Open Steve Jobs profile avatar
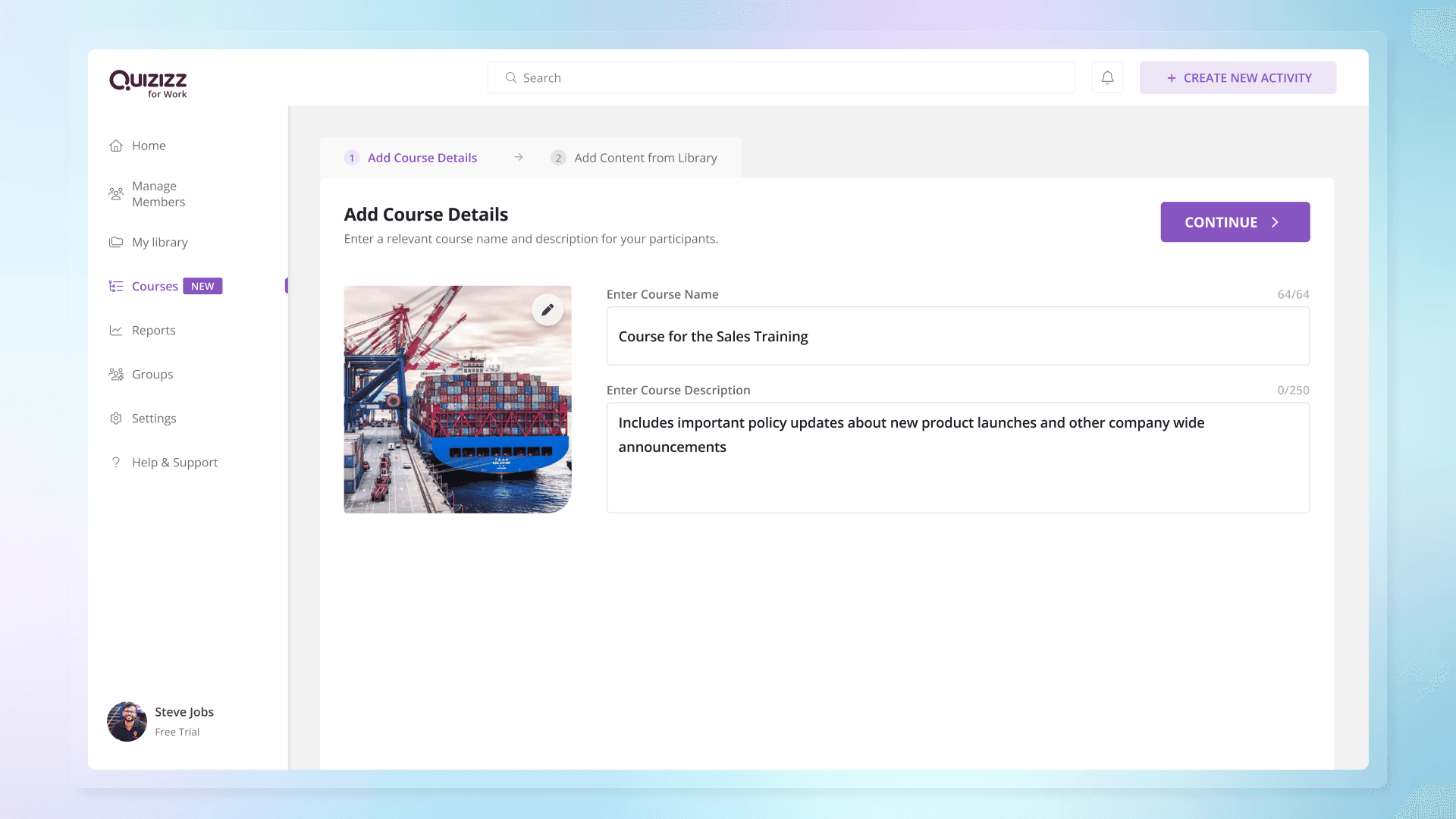 [127, 721]
